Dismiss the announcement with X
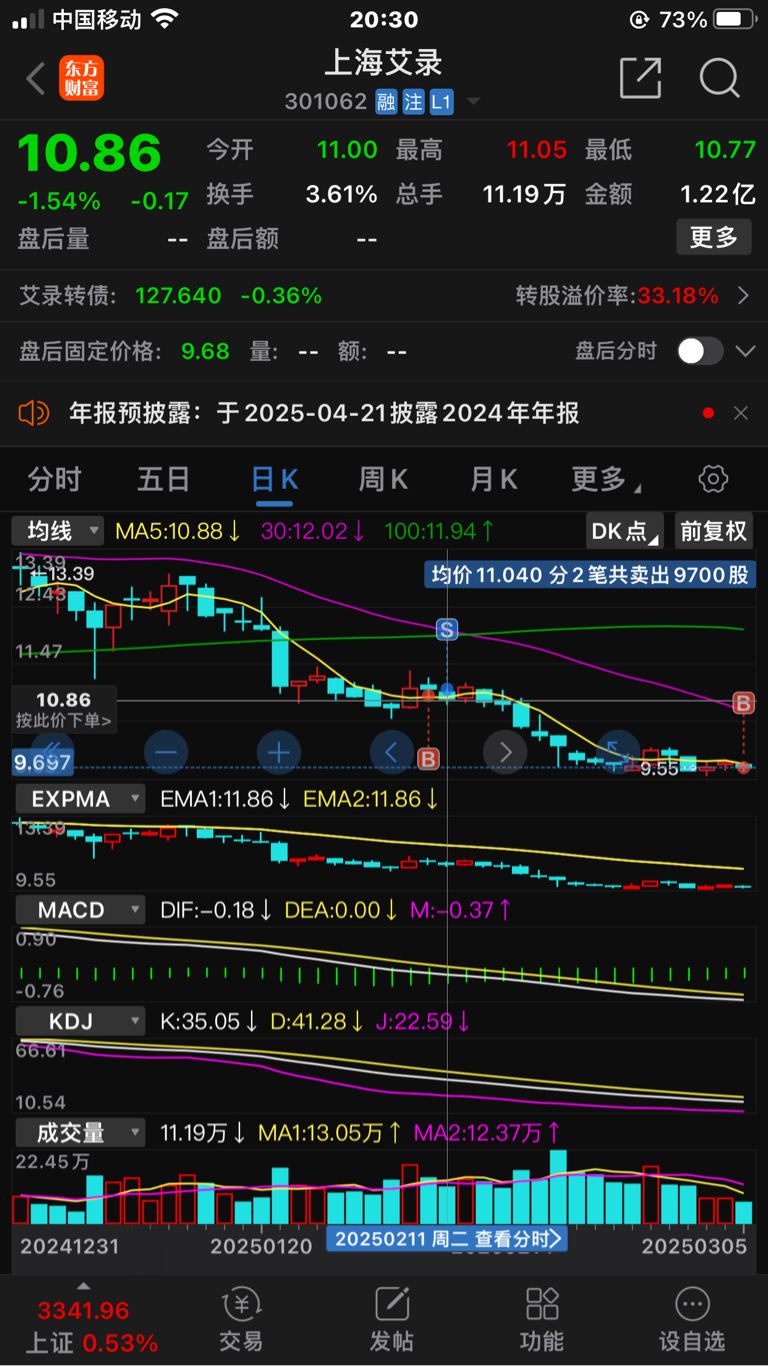 click(741, 413)
